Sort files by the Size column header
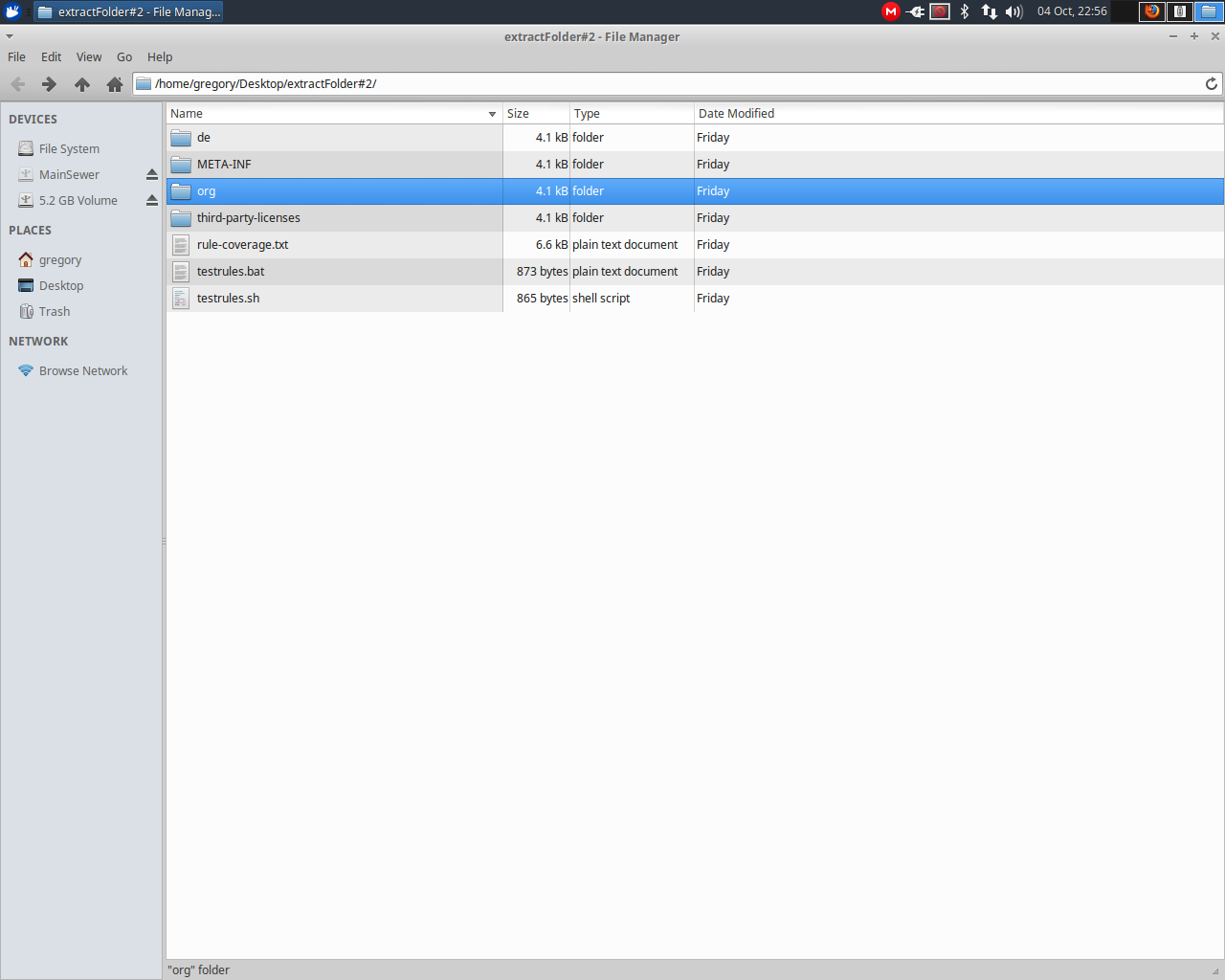1225x980 pixels. (536, 114)
